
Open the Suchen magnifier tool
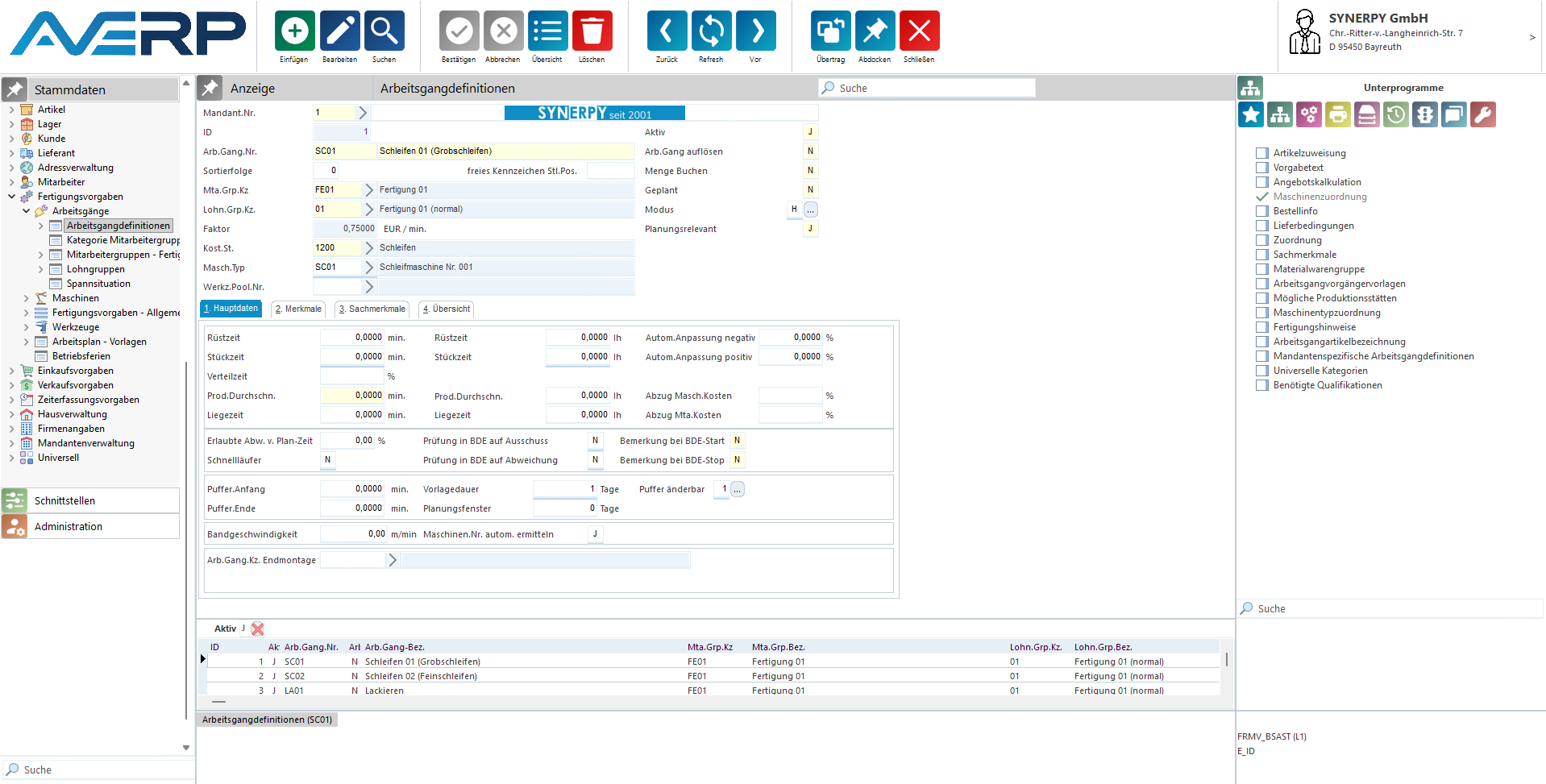(384, 31)
